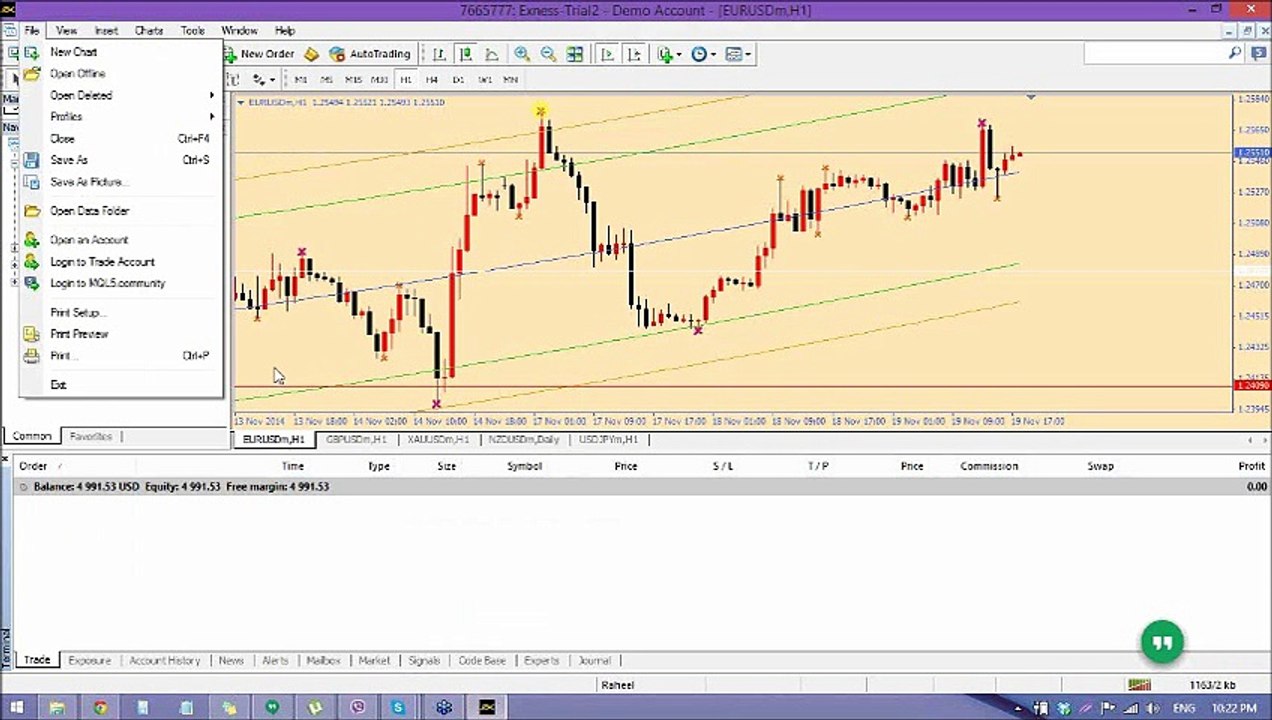Open the Favorites navigator tab
The height and width of the screenshot is (720, 1272).
pyautogui.click(x=90, y=436)
